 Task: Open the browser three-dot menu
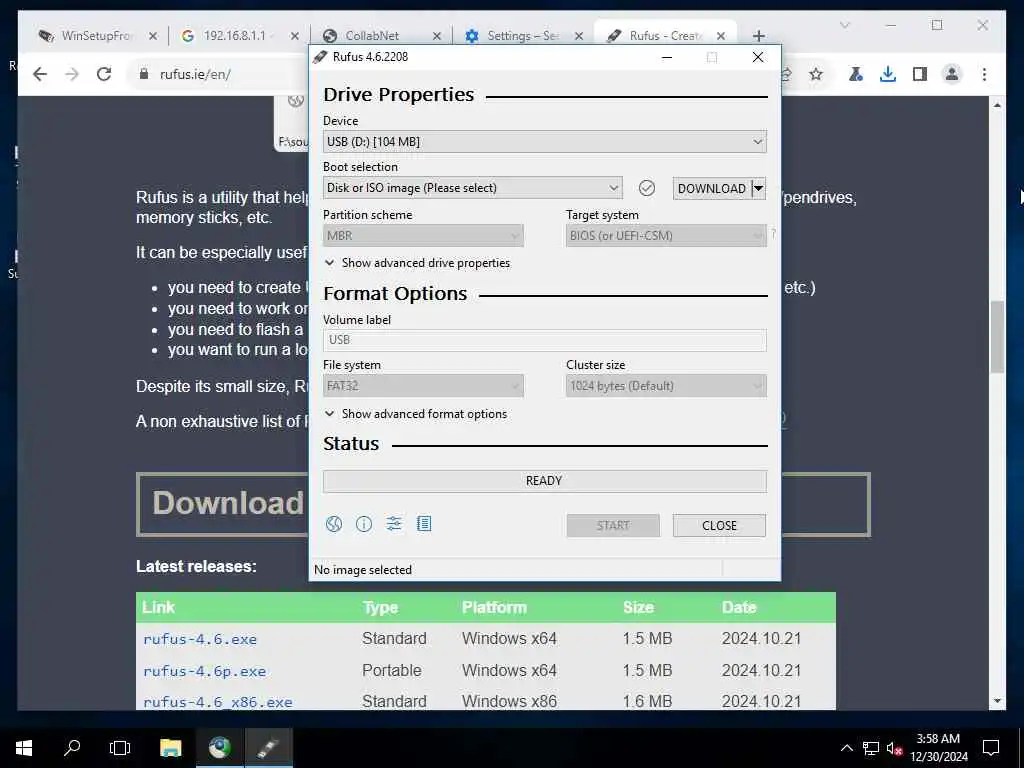(984, 74)
